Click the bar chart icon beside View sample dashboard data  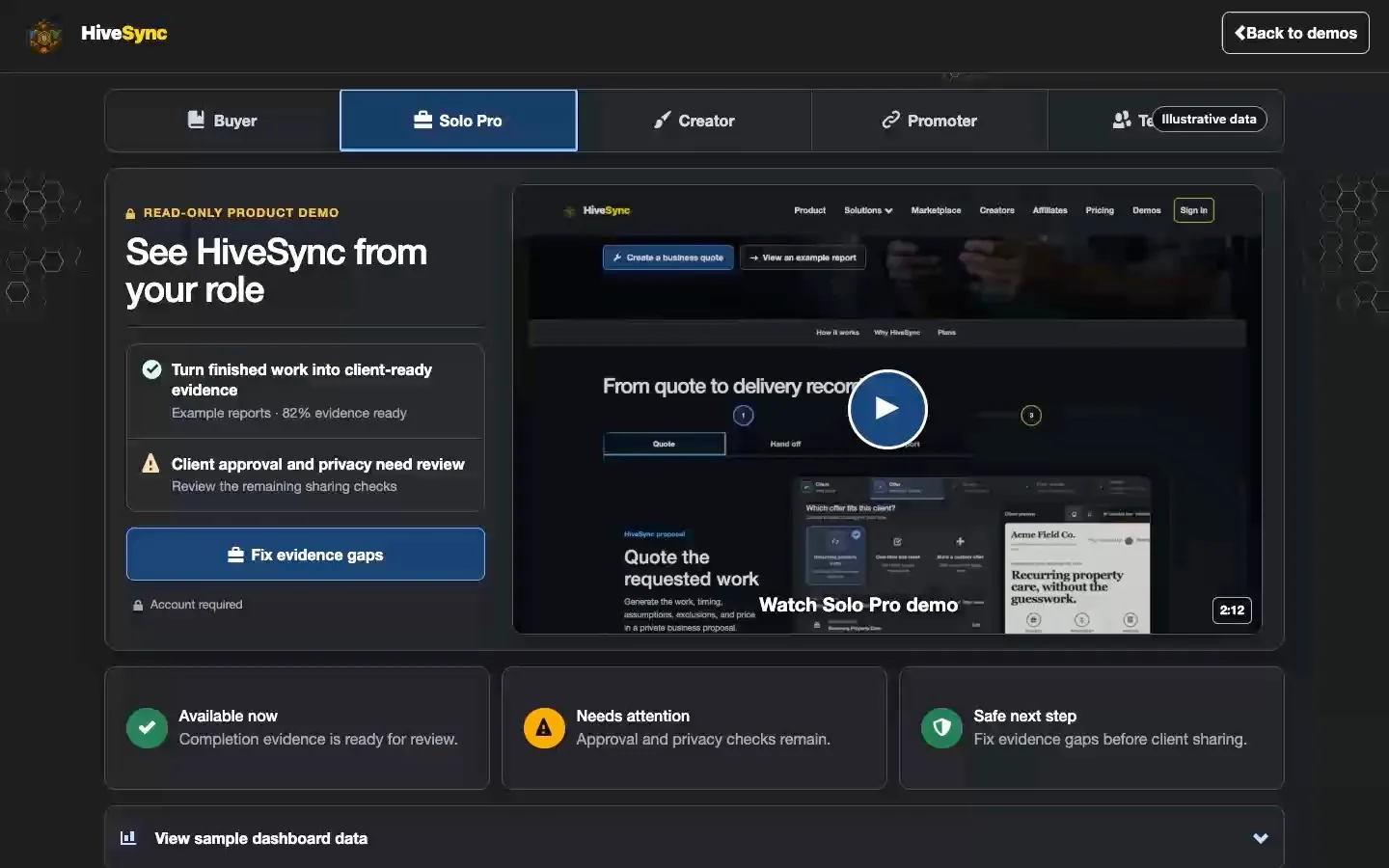click(127, 837)
